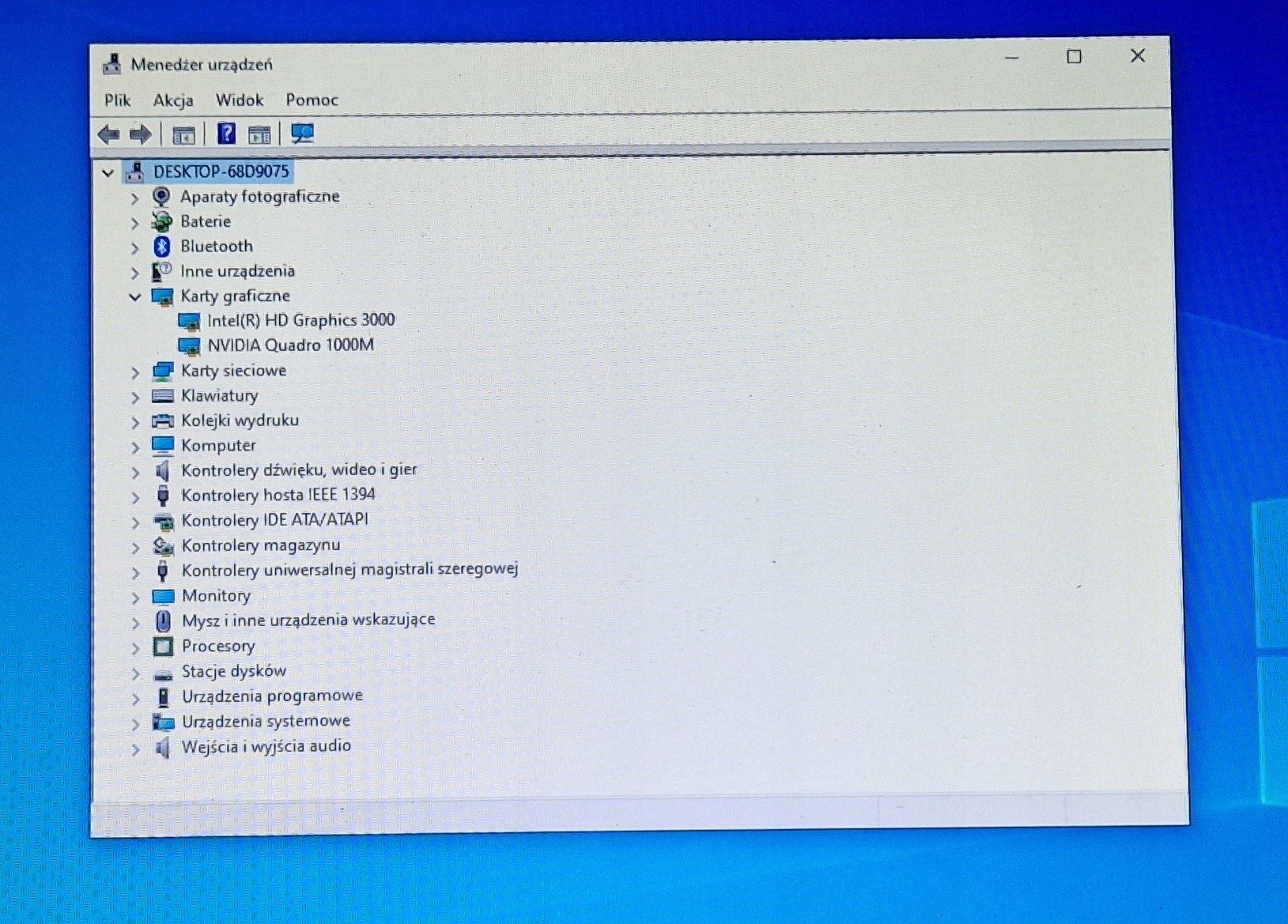Expand the Stacje dysków category
This screenshot has width=1288, height=924.
136,673
